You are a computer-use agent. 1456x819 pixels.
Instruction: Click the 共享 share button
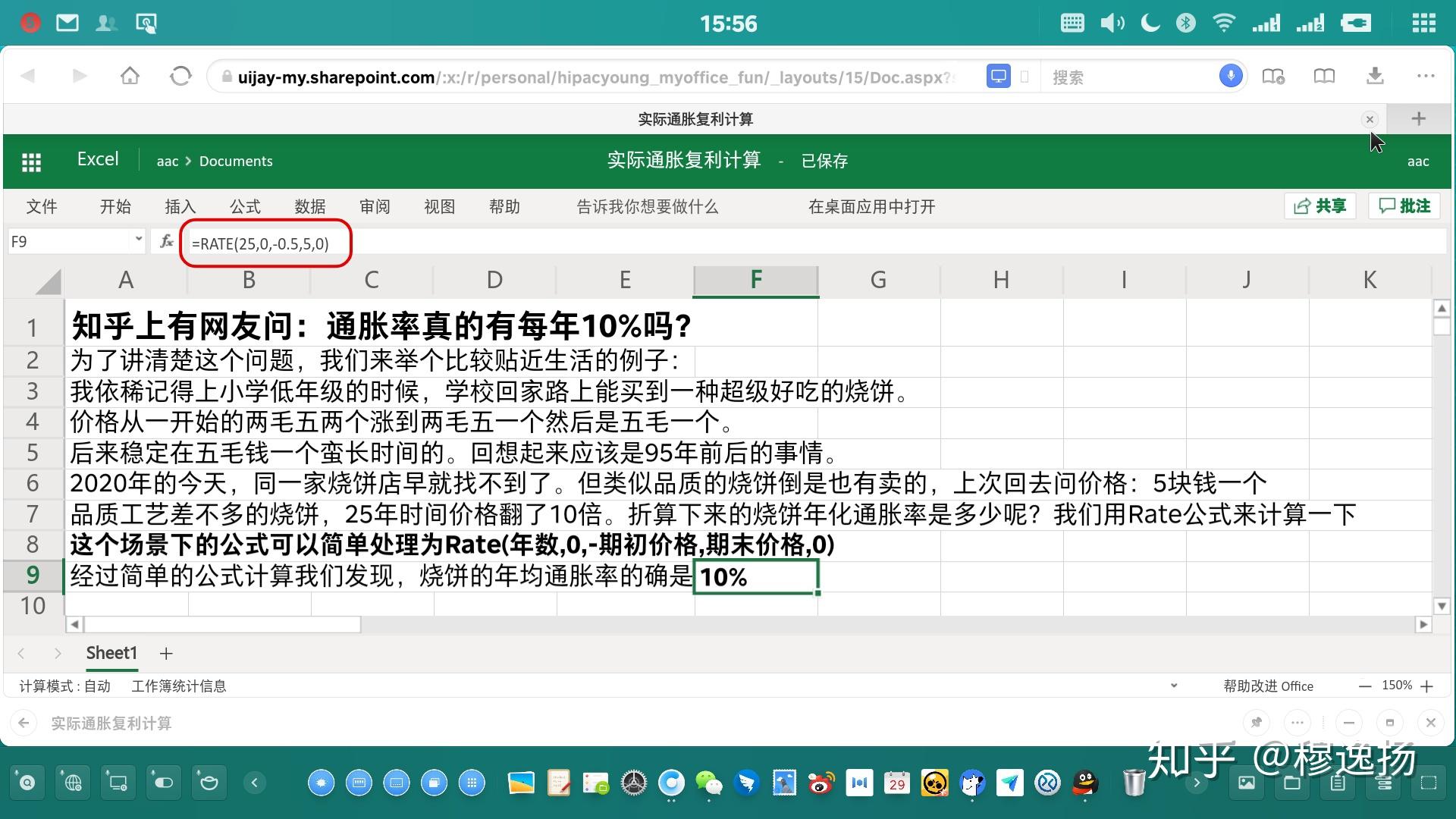pos(1320,206)
